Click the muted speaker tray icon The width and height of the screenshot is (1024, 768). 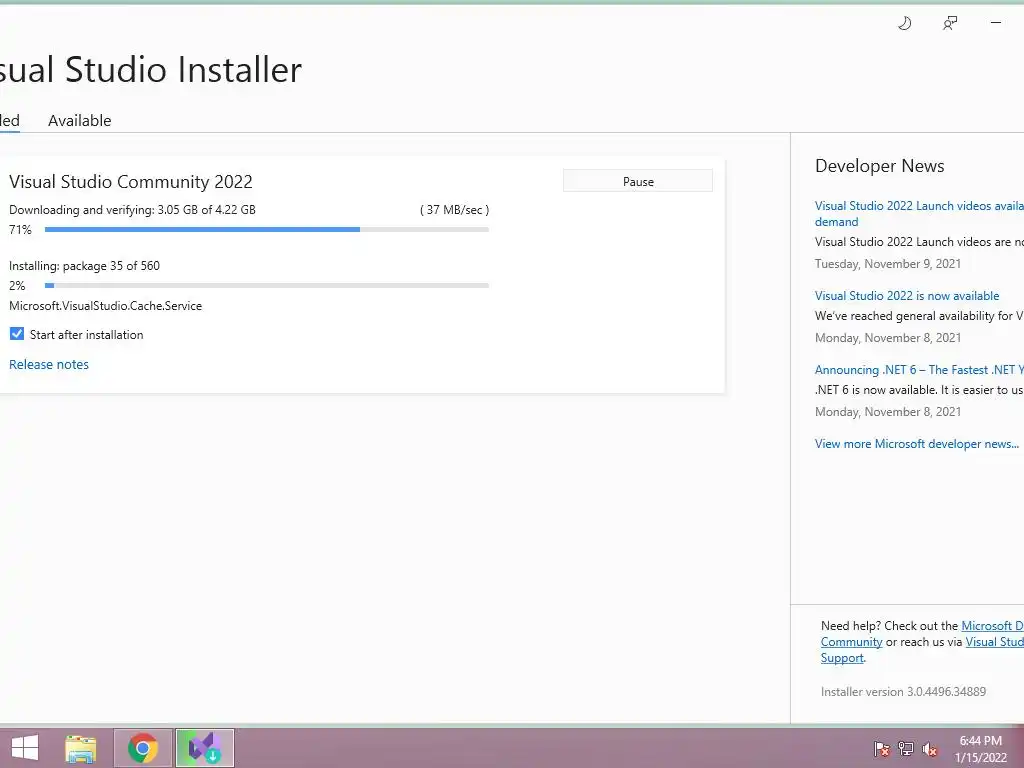pyautogui.click(x=930, y=748)
